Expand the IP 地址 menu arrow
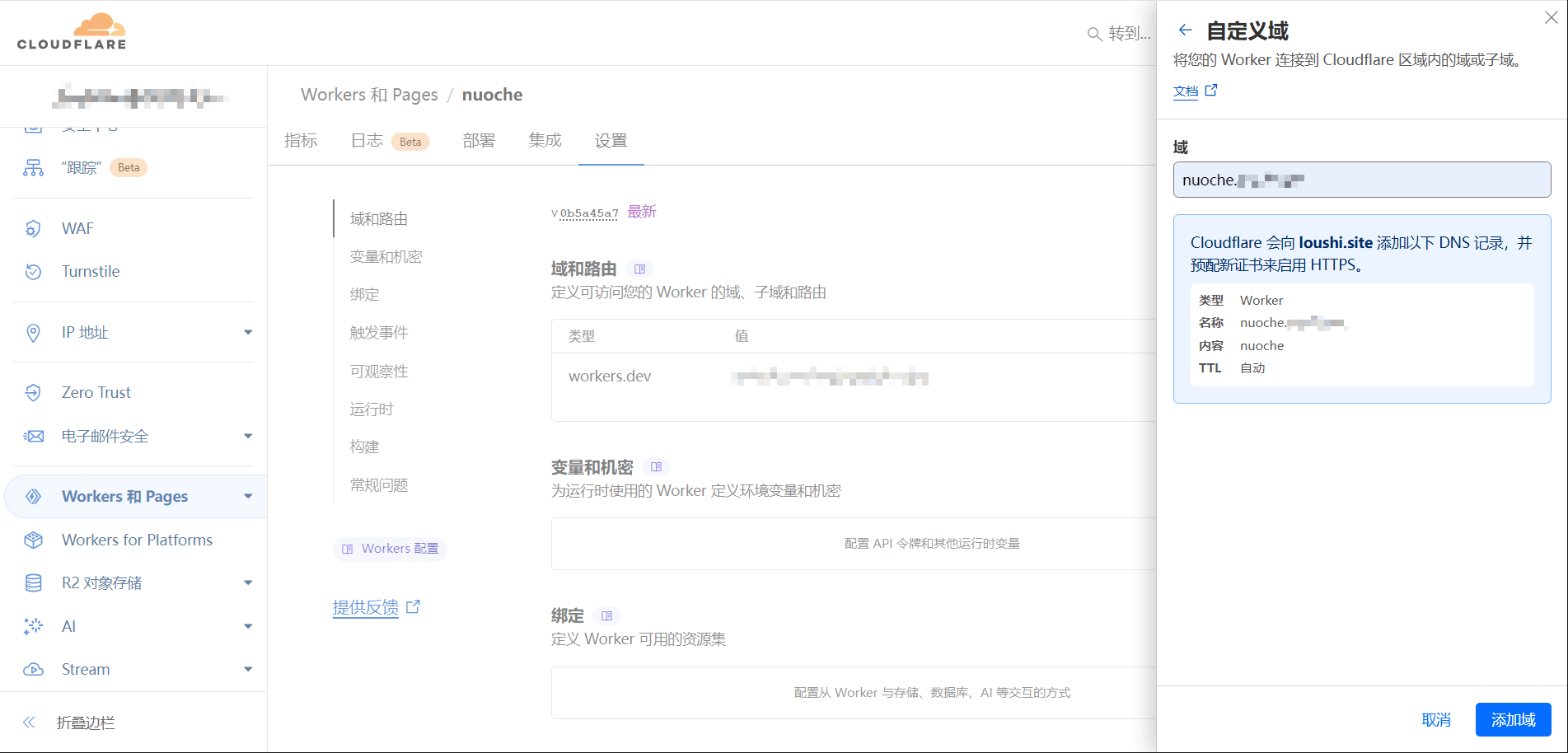This screenshot has width=1568, height=753. click(247, 333)
